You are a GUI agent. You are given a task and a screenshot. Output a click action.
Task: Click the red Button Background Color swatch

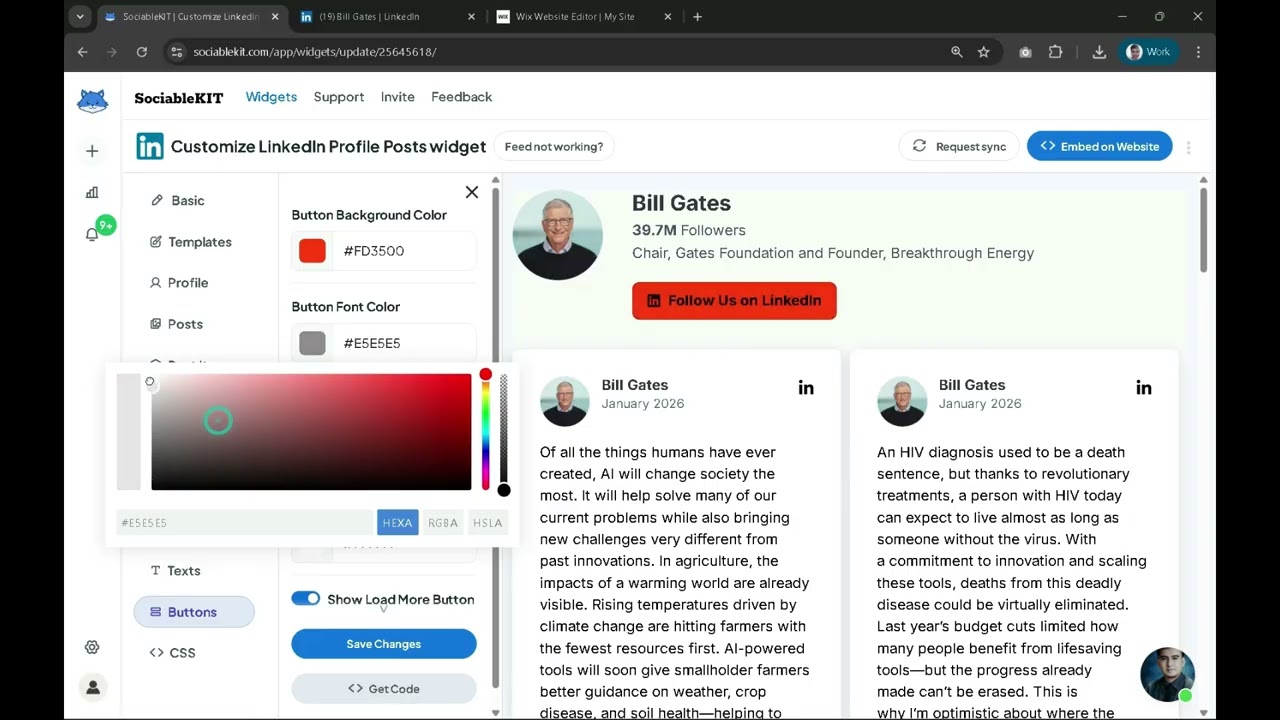tap(313, 251)
